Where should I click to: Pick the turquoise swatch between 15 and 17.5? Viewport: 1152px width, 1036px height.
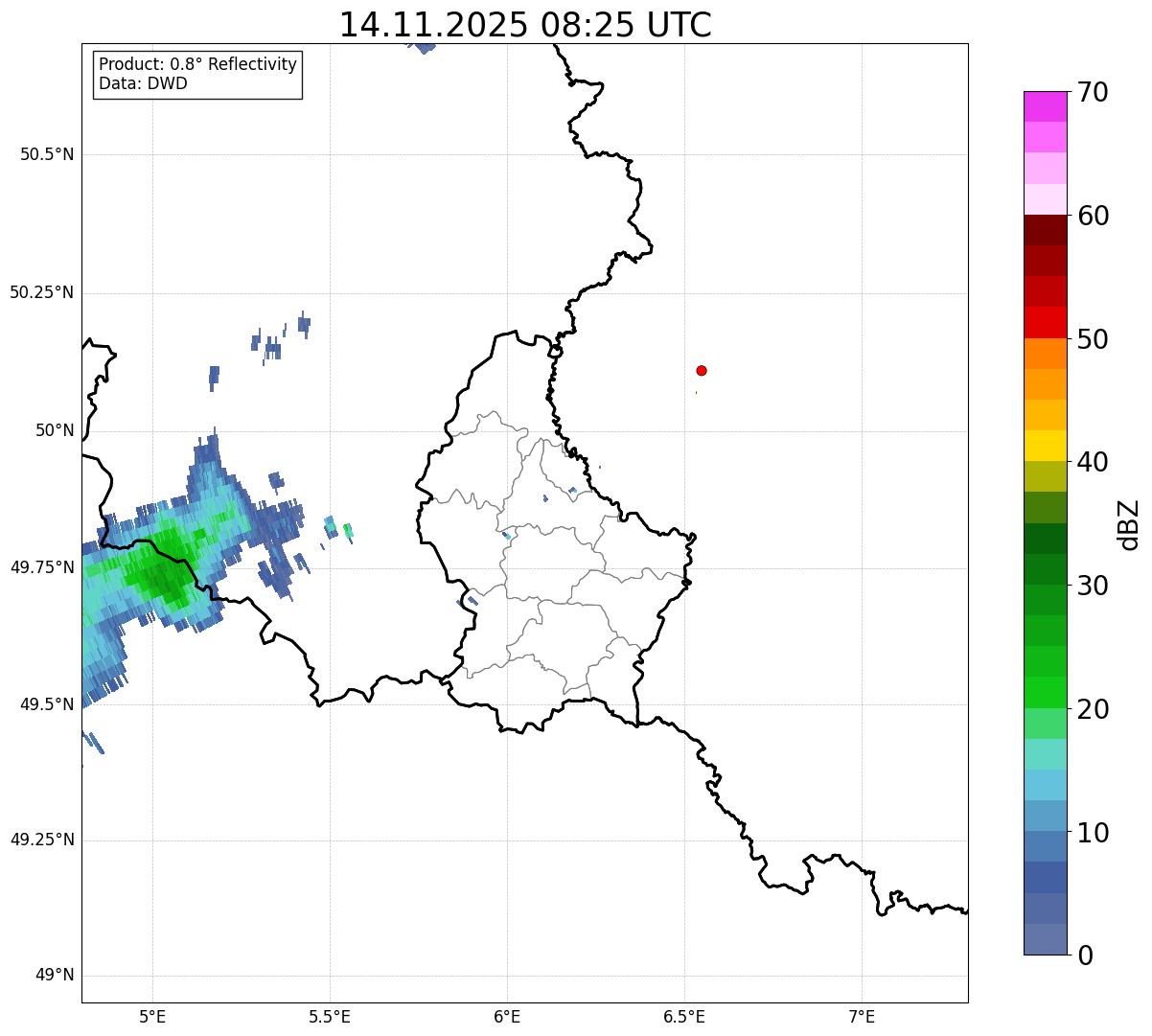coord(1046,754)
